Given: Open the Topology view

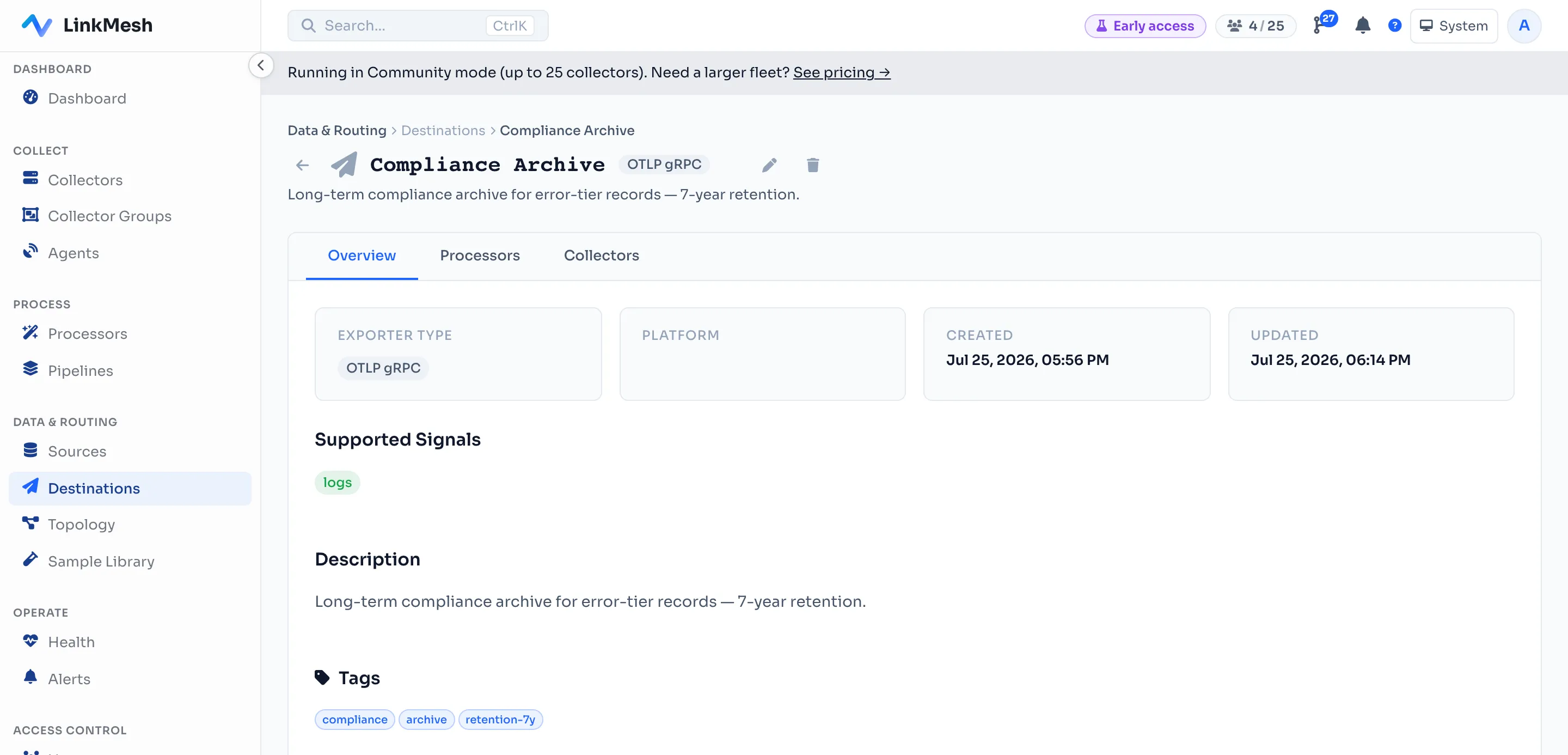Looking at the screenshot, I should [130, 524].
